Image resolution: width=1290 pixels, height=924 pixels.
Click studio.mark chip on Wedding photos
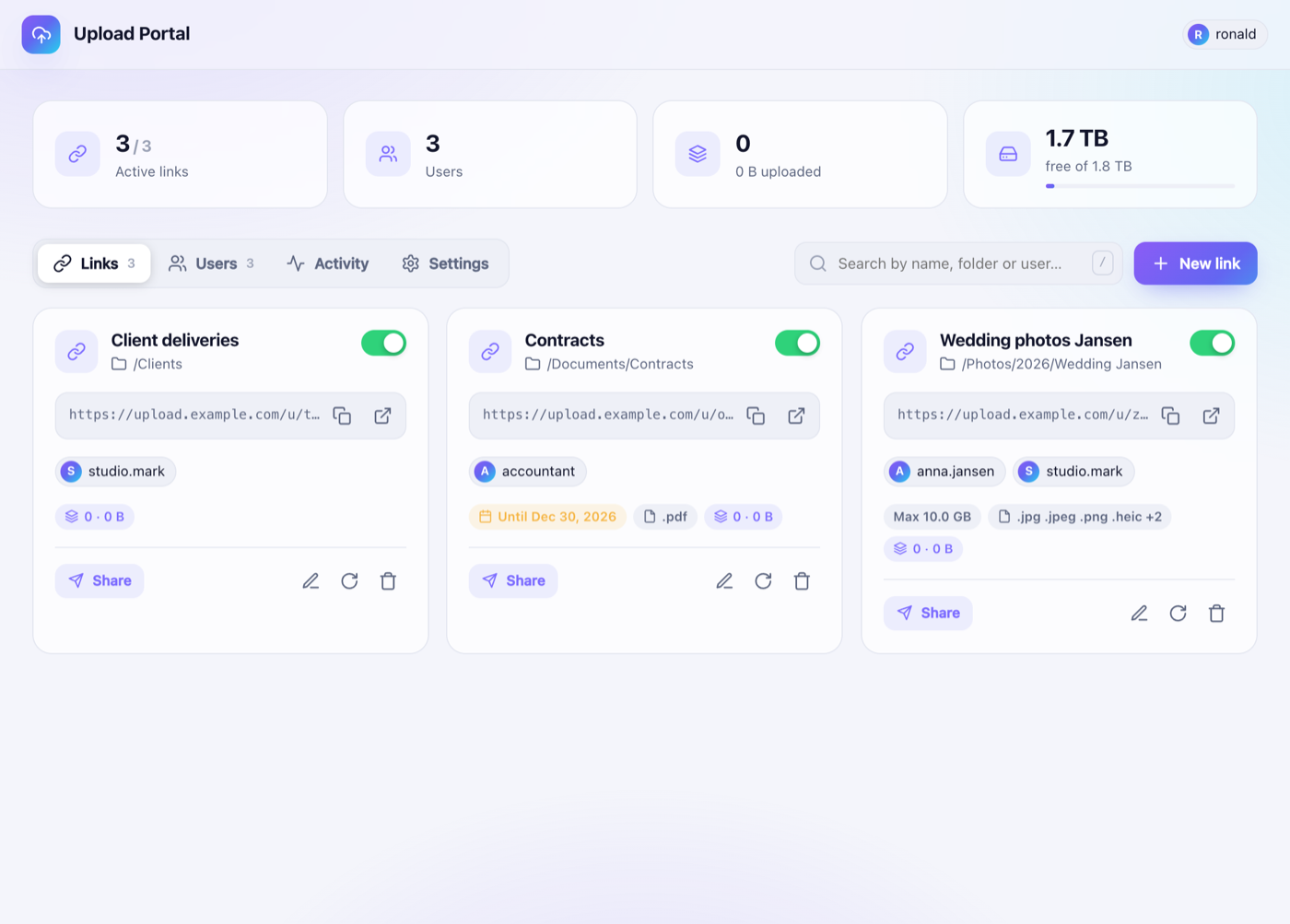point(1073,472)
